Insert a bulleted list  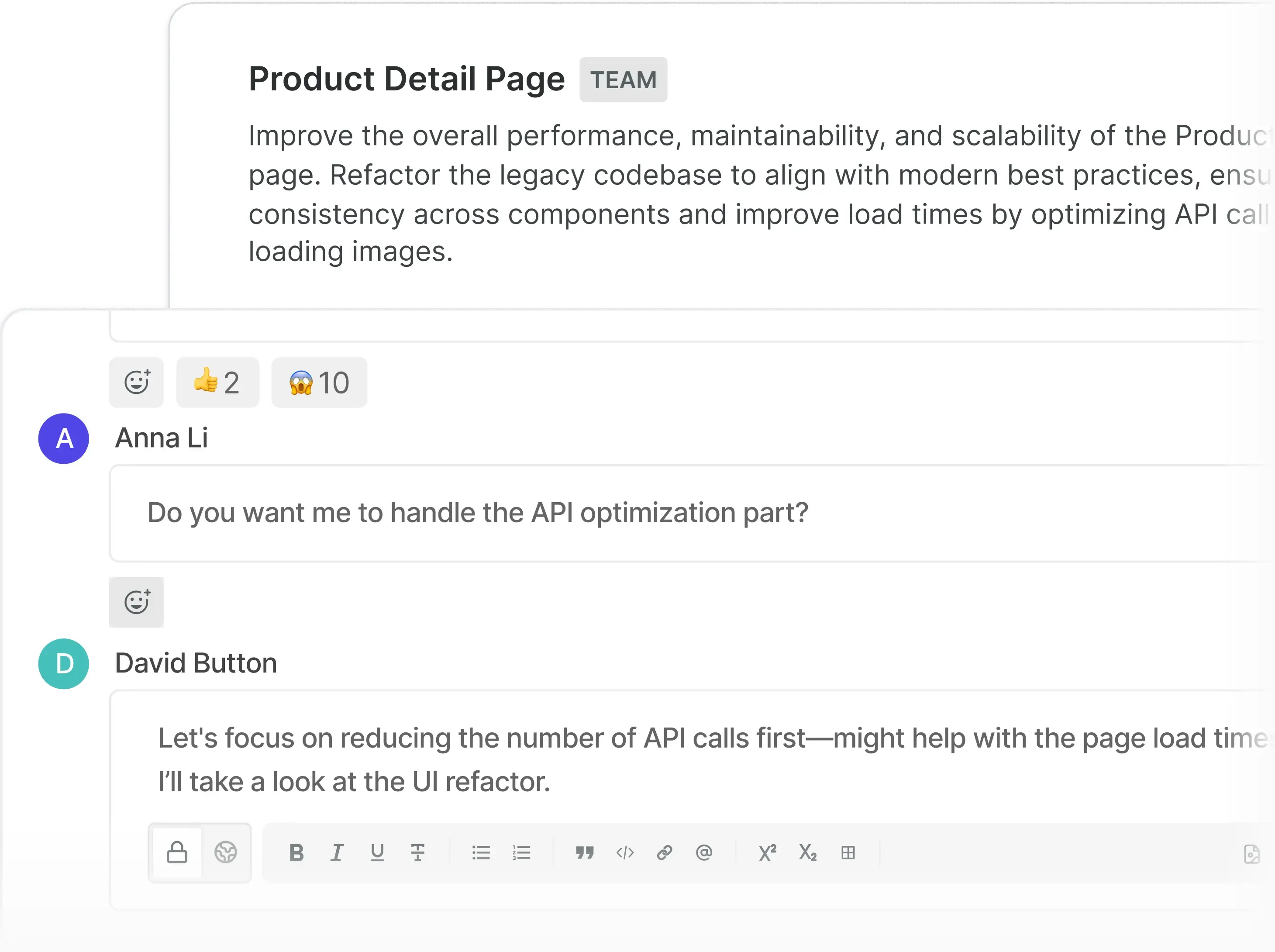click(x=481, y=852)
